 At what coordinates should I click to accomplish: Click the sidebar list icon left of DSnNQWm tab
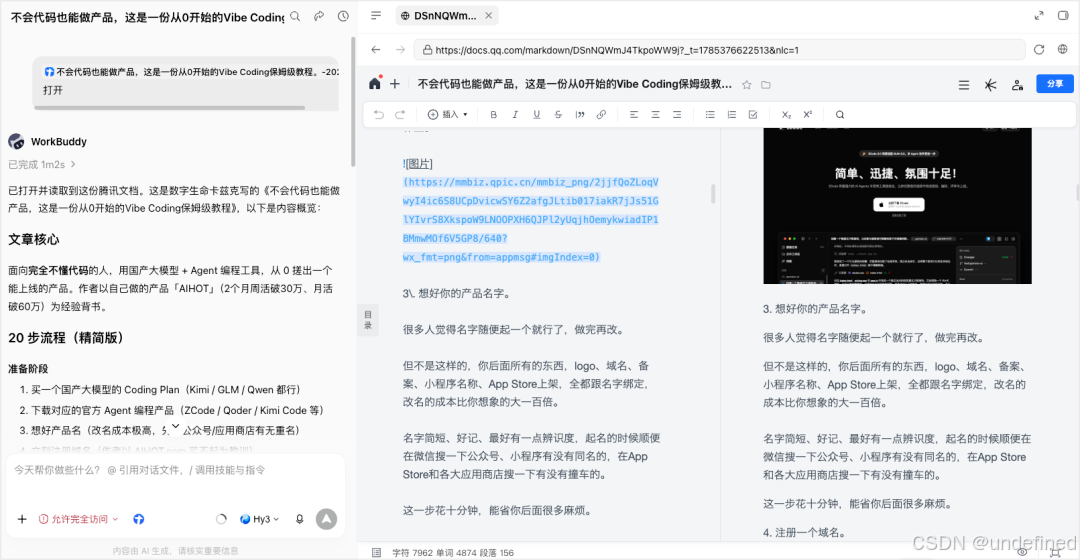[375, 15]
